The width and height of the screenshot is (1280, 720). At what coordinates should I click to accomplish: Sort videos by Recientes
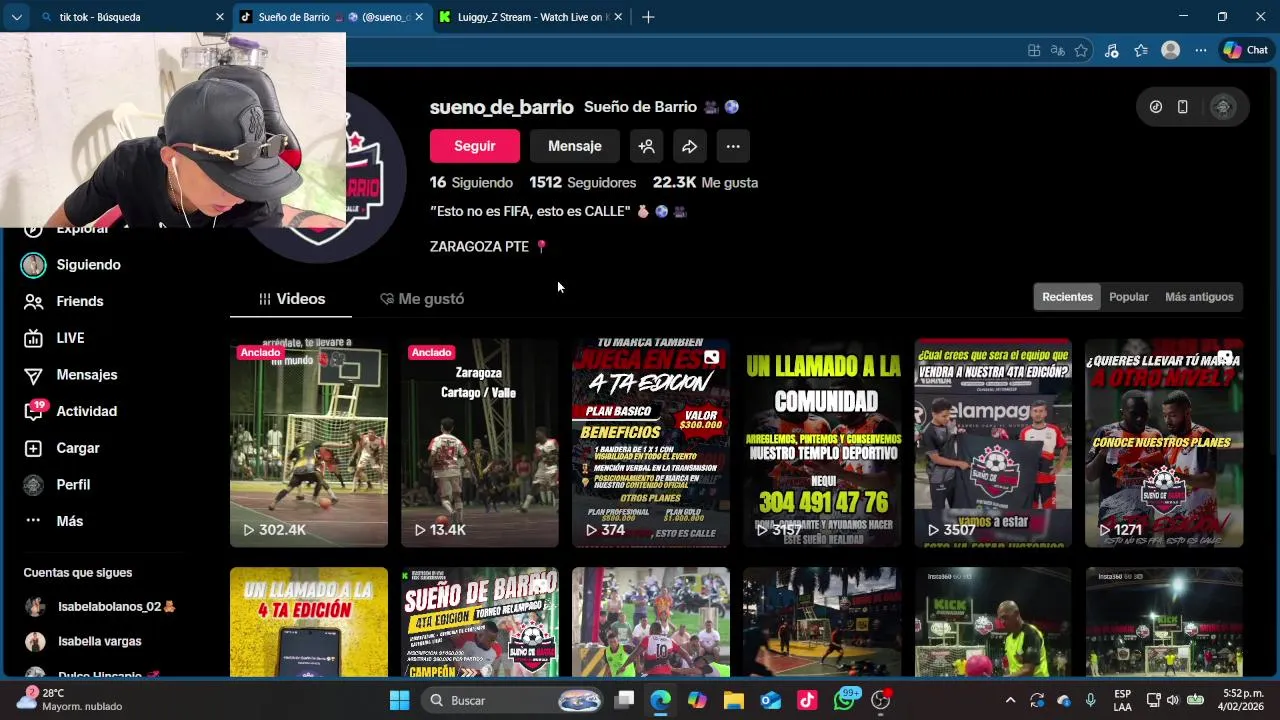1067,297
